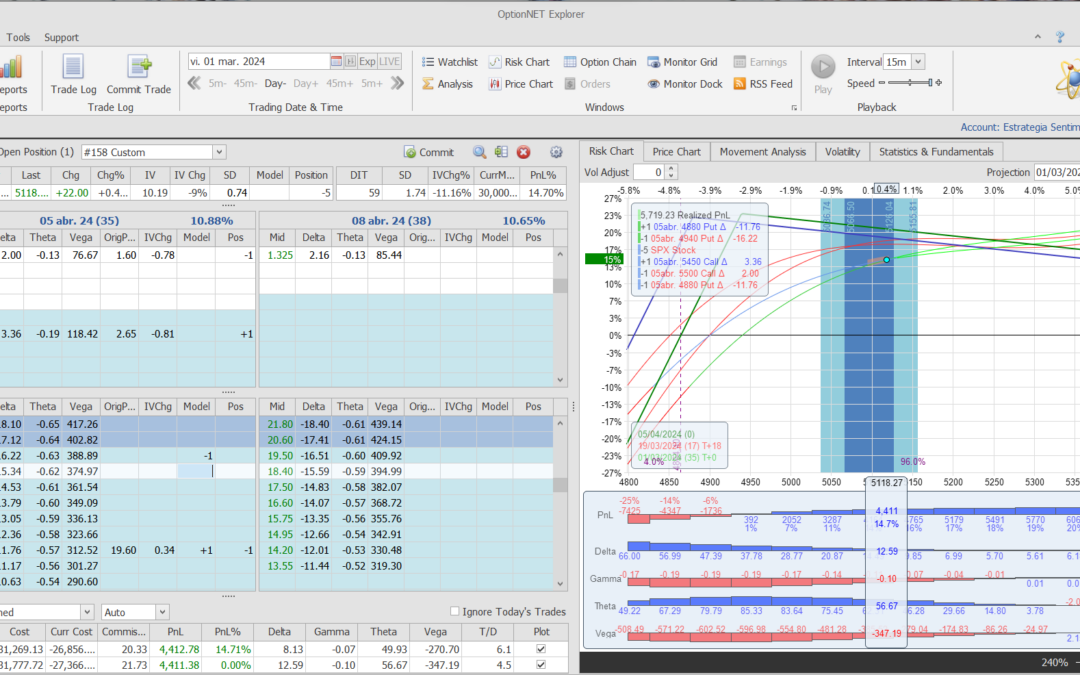Click the Commit Trade icon
1080x675 pixels.
pos(139,68)
